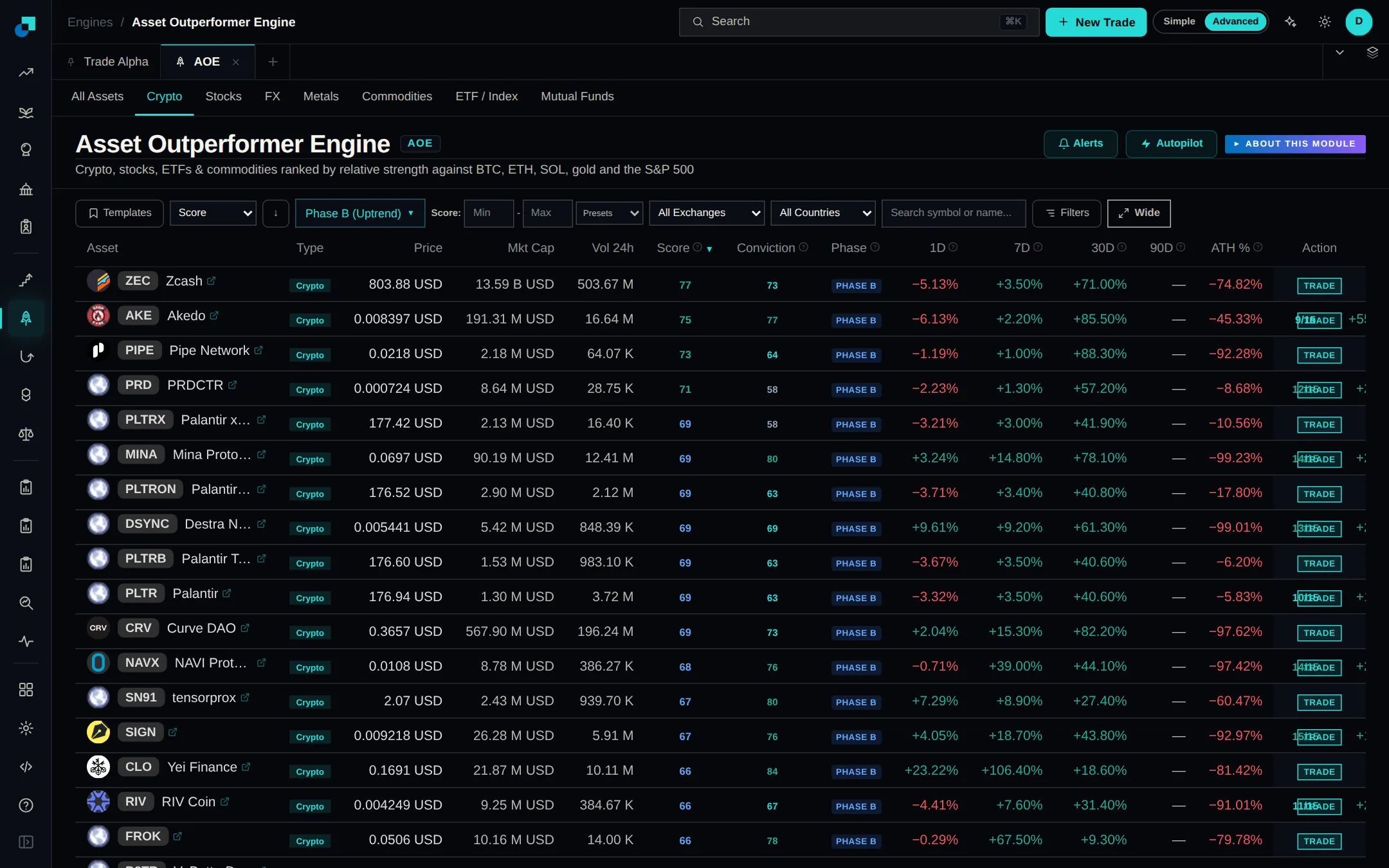Click the Yei Finance asset name

tap(202, 767)
